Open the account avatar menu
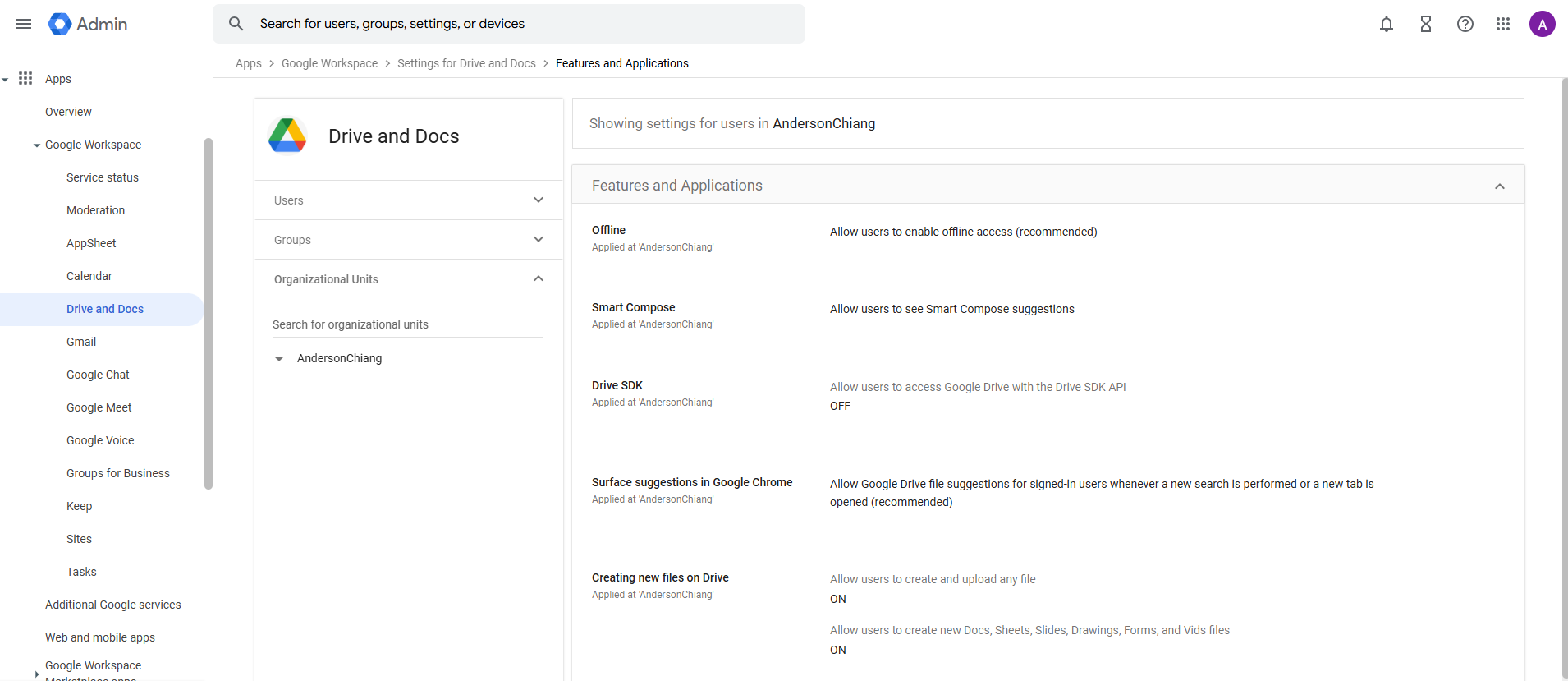This screenshot has width=1568, height=681. 1543,24
